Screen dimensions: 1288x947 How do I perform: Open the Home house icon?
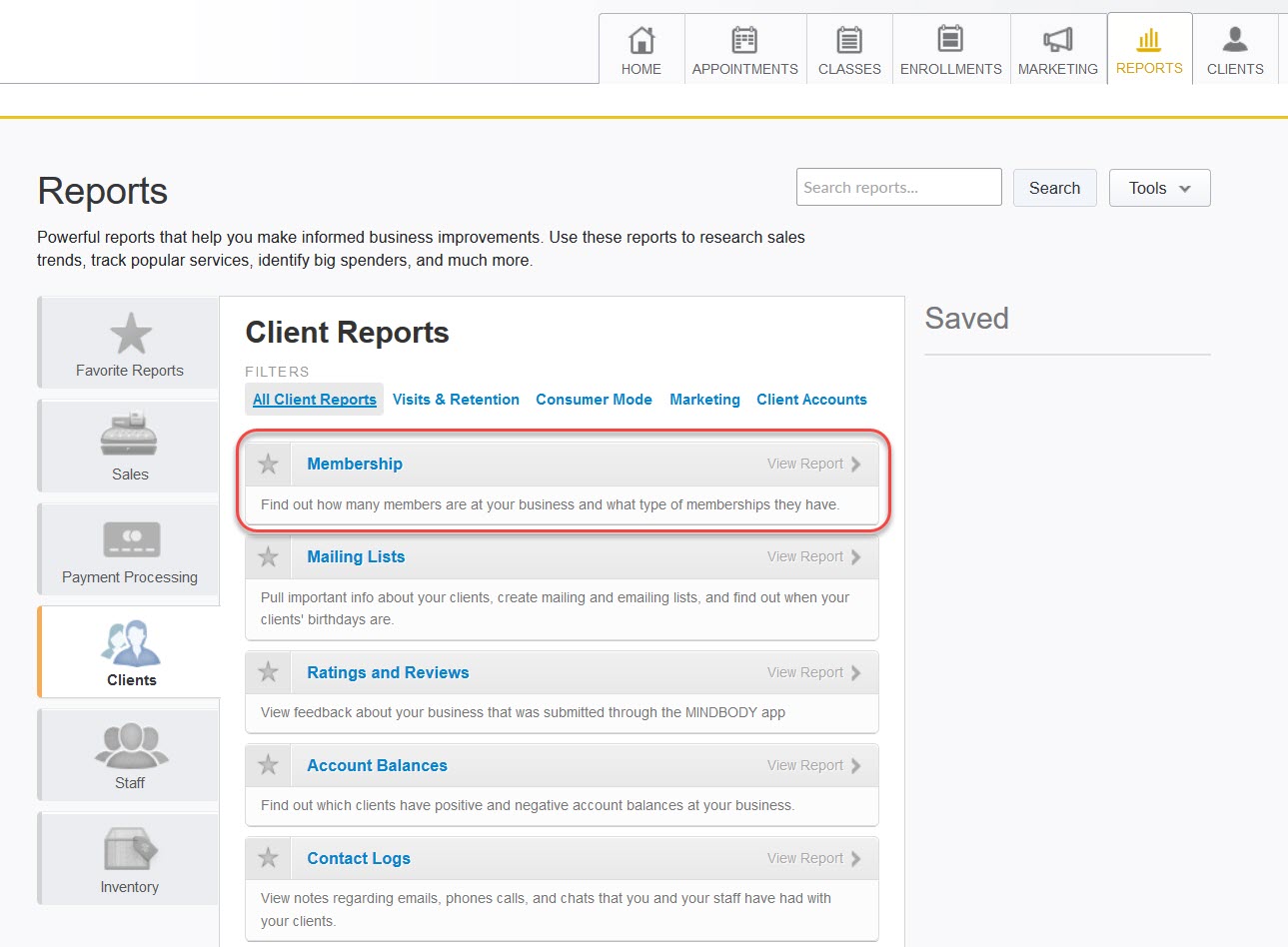(x=642, y=41)
